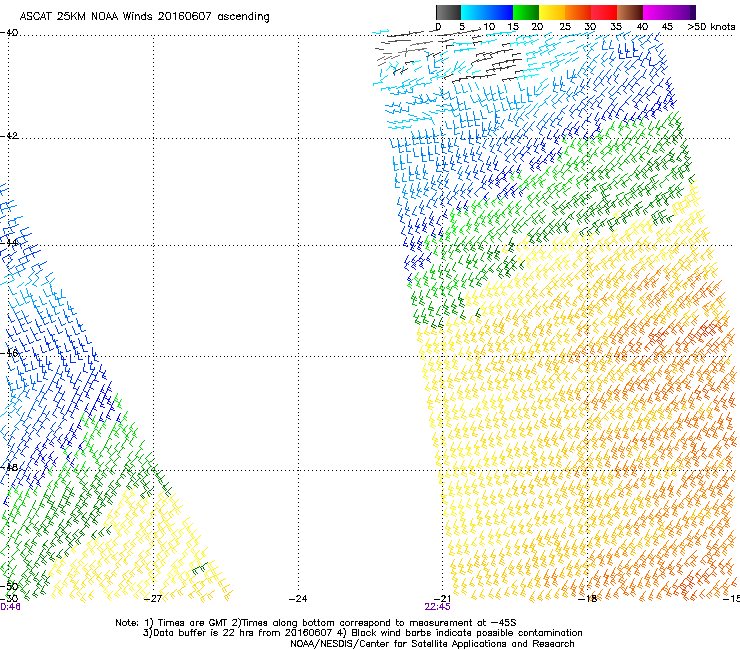
Task: Click the cyan-blue 5-15 knots legend segment
Action: 487,12
